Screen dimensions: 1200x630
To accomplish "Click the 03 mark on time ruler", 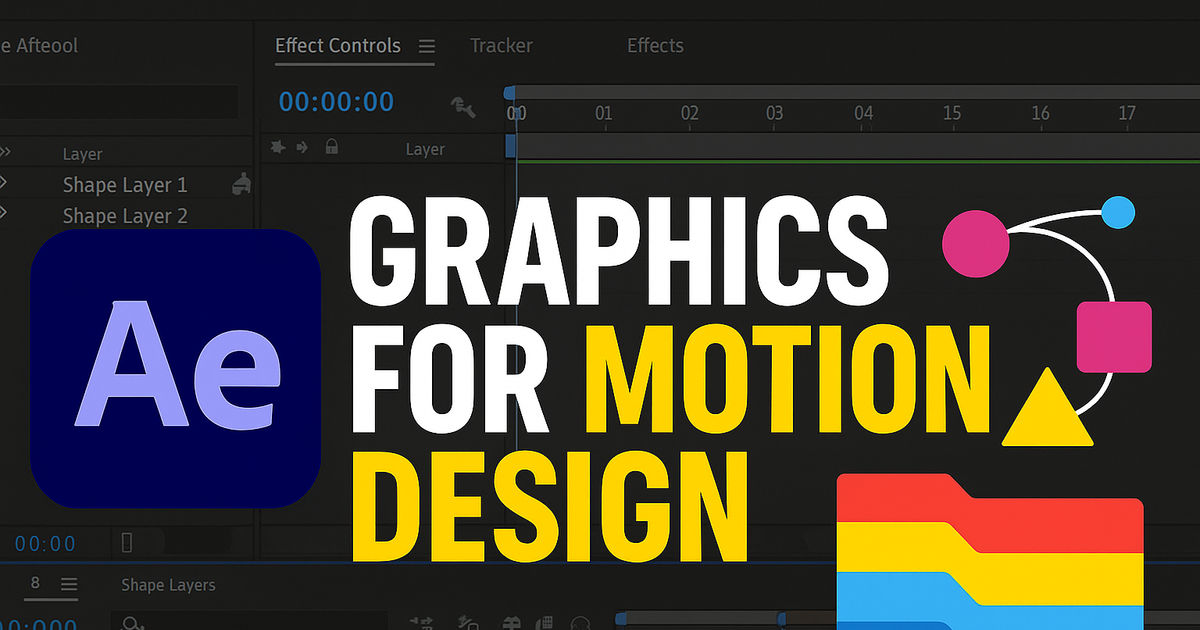I will click(775, 113).
